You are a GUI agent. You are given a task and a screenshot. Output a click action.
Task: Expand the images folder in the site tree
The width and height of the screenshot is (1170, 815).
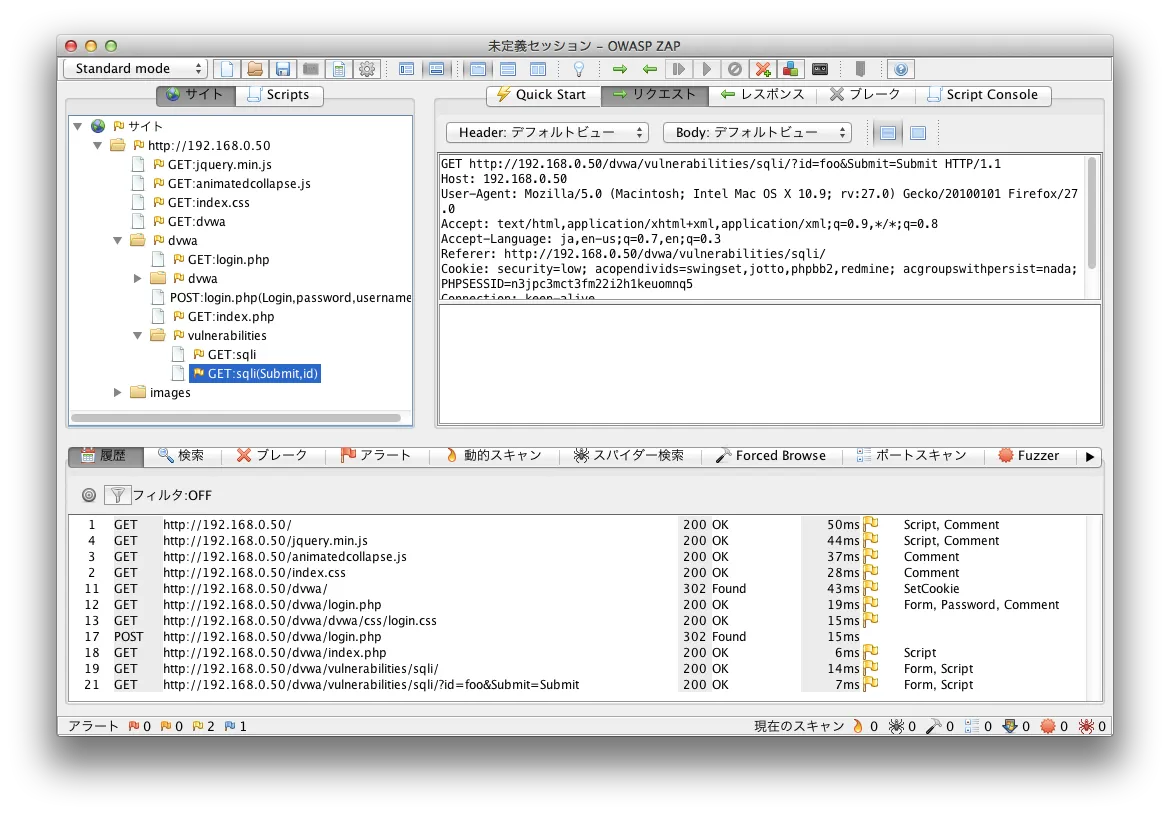pos(118,392)
